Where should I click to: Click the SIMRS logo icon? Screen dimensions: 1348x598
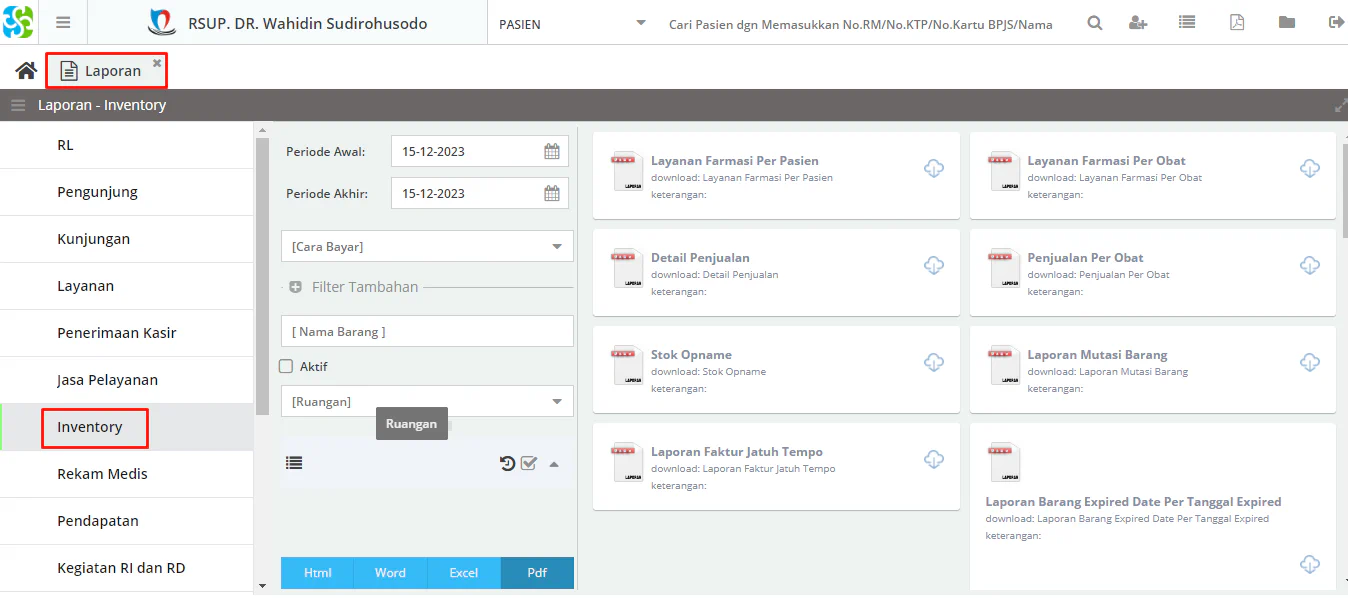(18, 22)
